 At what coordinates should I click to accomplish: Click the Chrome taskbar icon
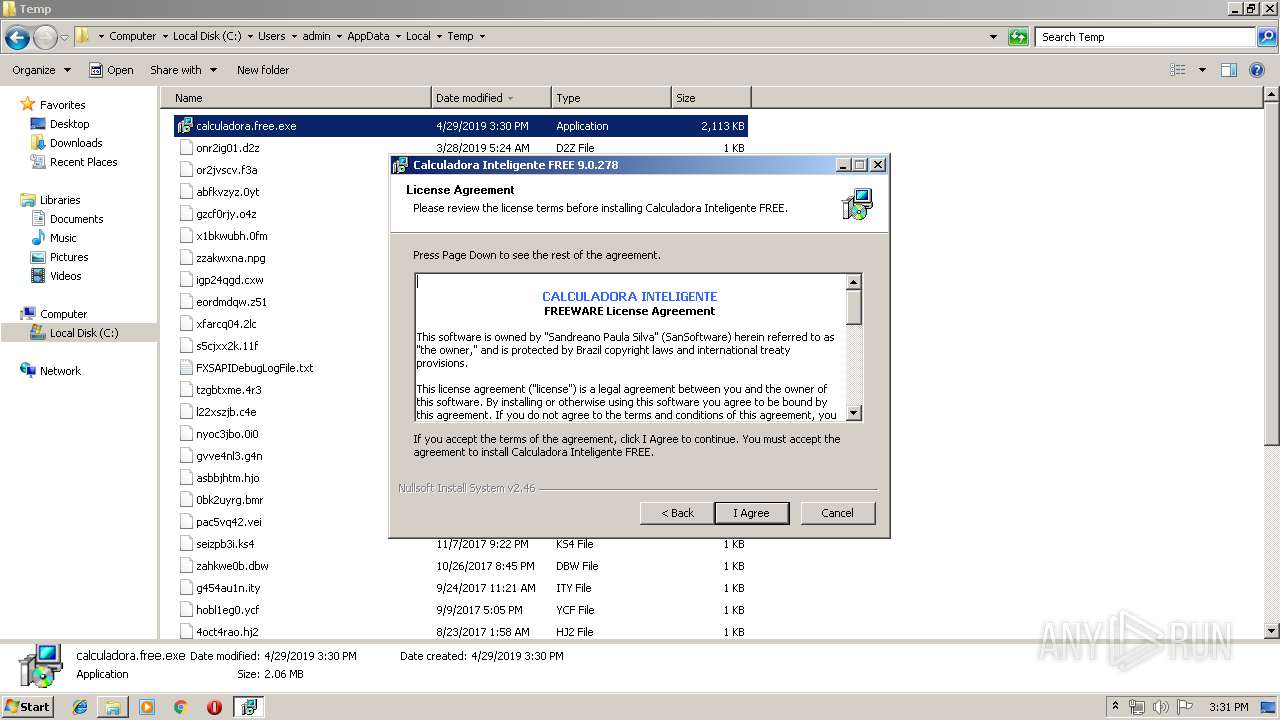click(180, 707)
